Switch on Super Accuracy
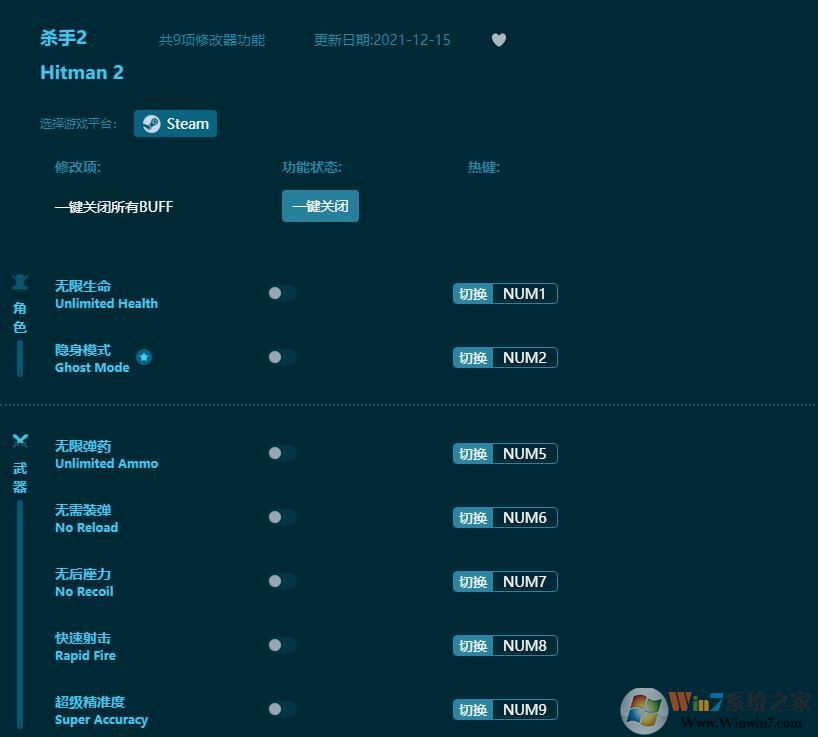The image size is (818, 737). pos(281,709)
